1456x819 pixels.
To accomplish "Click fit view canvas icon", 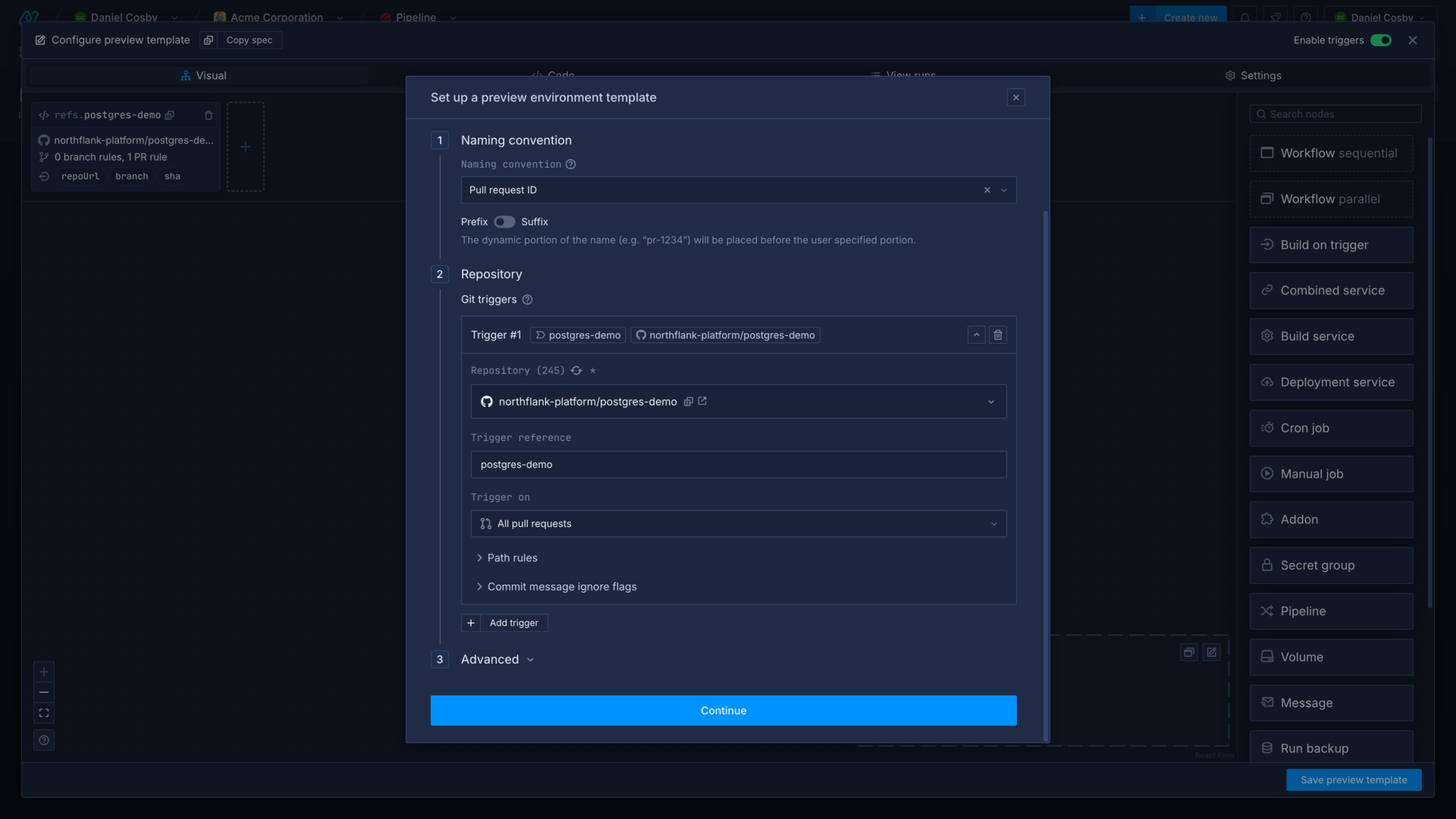I will 44,713.
